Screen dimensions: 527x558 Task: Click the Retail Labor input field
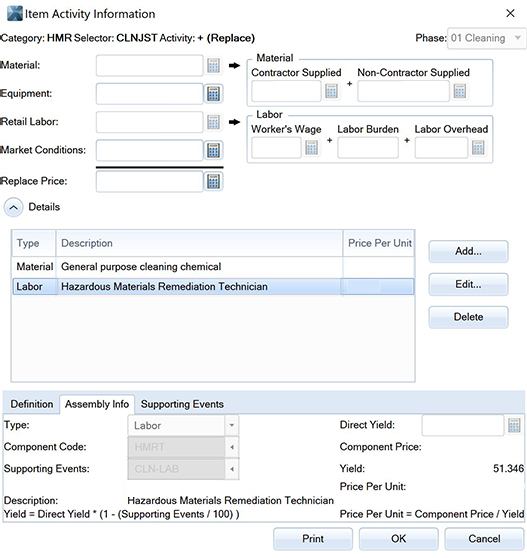pos(149,122)
